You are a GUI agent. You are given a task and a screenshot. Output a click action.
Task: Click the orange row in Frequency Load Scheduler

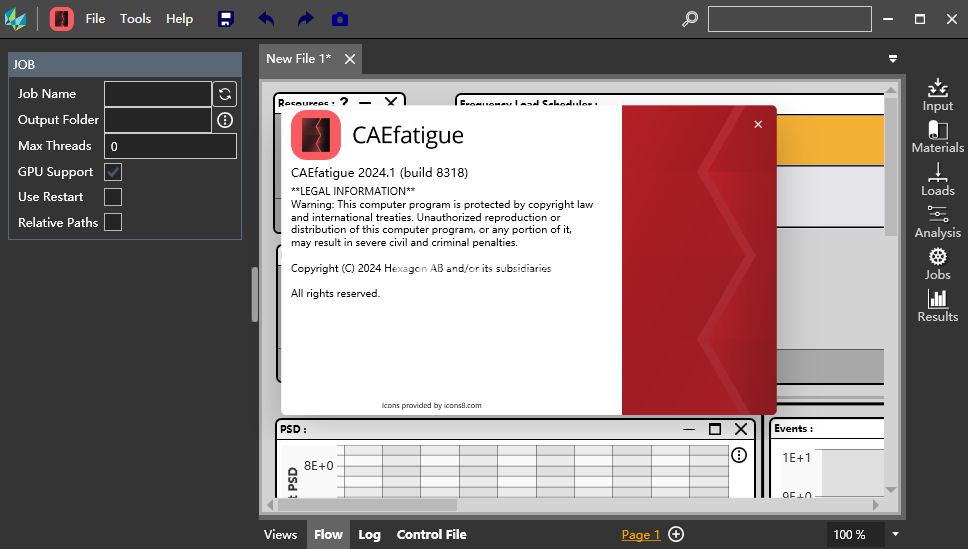coord(830,140)
